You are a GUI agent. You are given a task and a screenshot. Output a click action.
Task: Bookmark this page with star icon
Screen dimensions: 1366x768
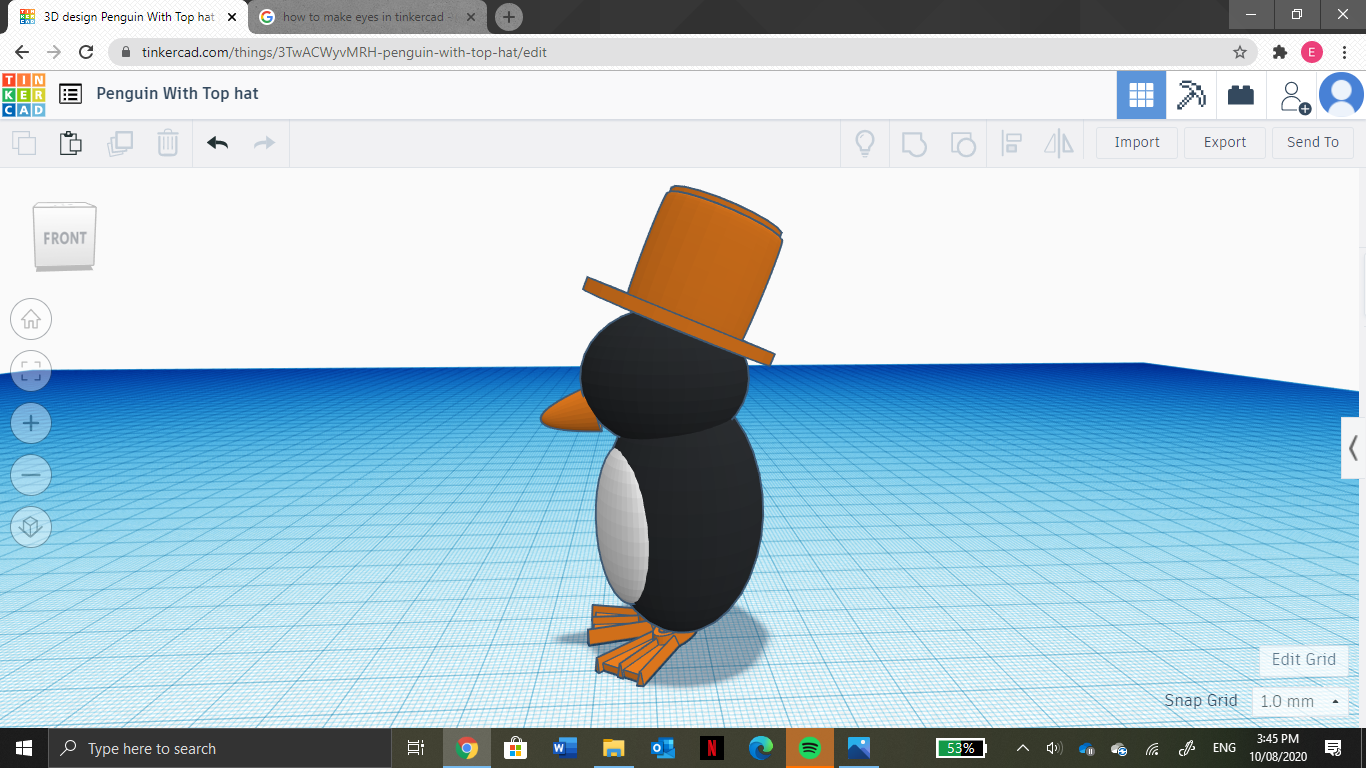(1239, 52)
